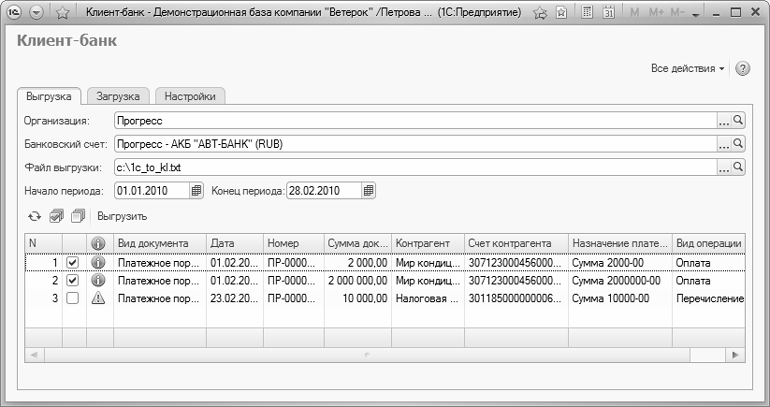770x407 pixels.
Task: Click the magnifier icon next to Организация field
Action: pos(740,121)
